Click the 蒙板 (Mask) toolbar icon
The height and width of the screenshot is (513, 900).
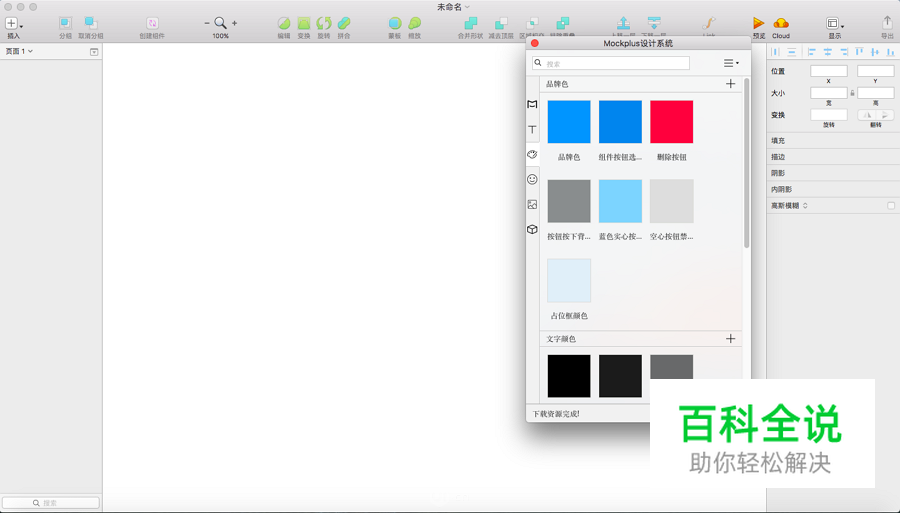tap(394, 23)
